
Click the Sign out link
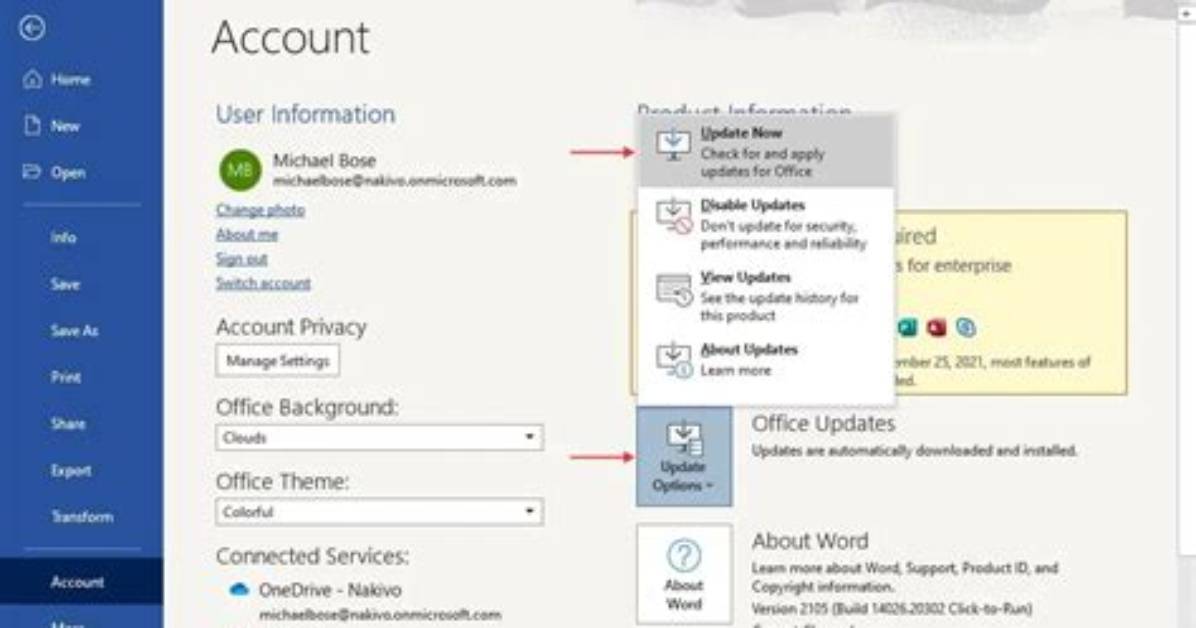[x=242, y=259]
